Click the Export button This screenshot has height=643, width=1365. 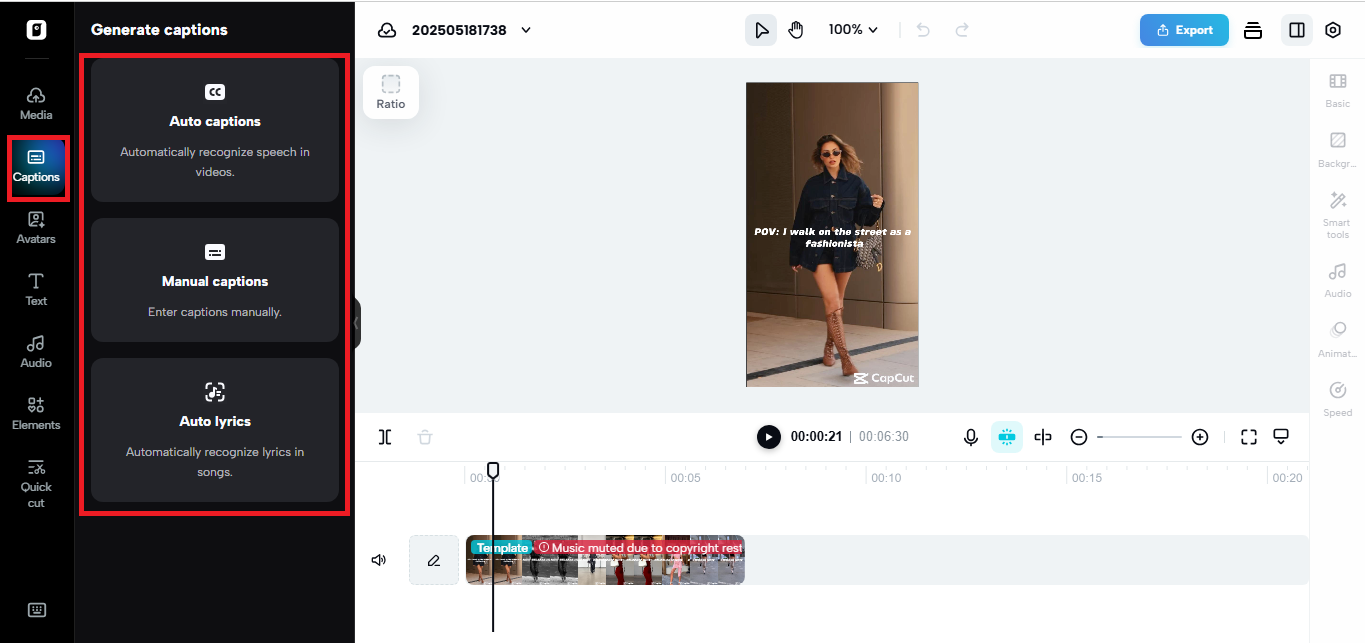(1184, 30)
